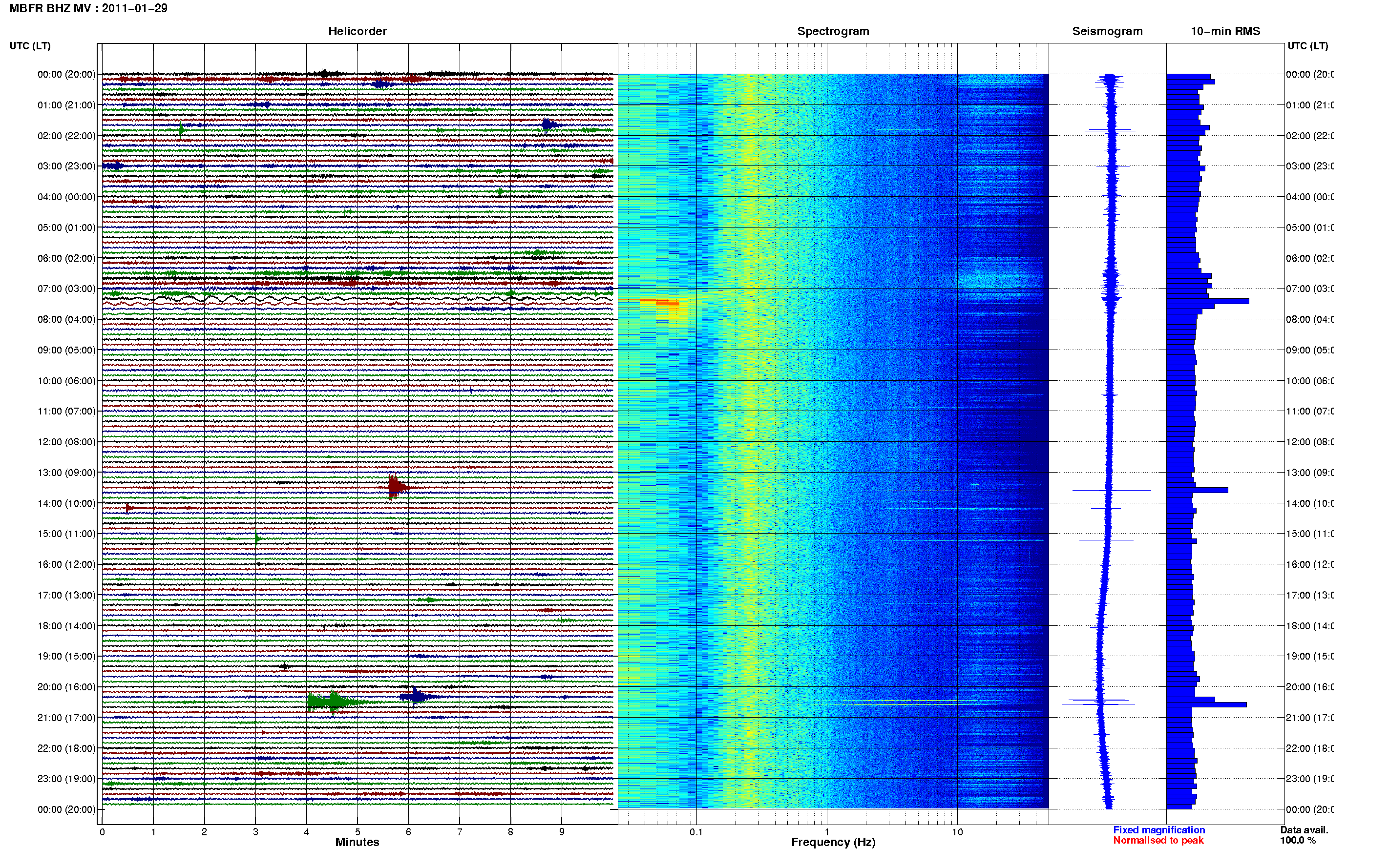
Task: Click the 12:00 (08:00) Helicorder time label
Action: [66, 442]
